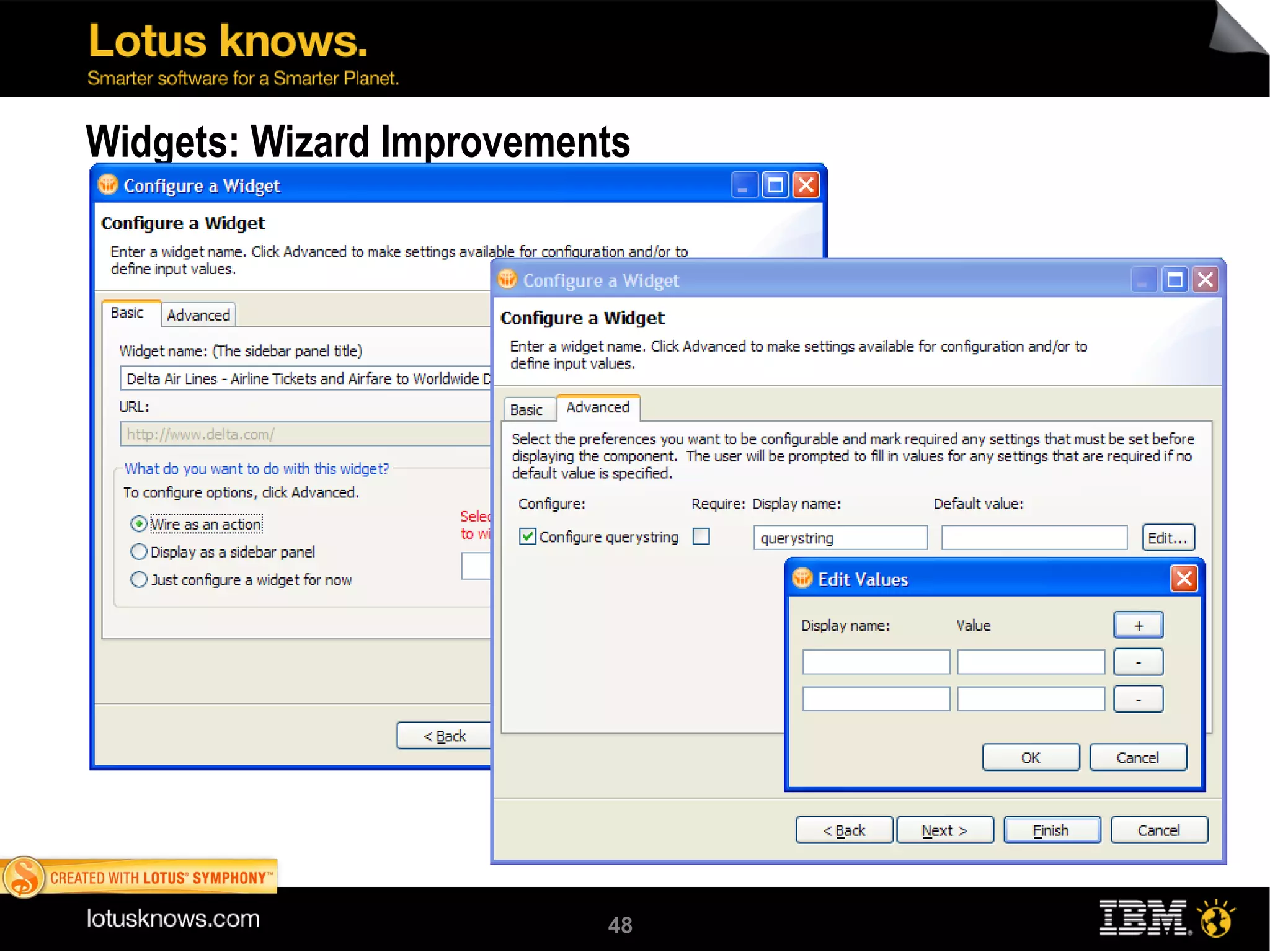Click Cancel in the front wizard window
This screenshot has height=952, width=1270.
point(1159,830)
